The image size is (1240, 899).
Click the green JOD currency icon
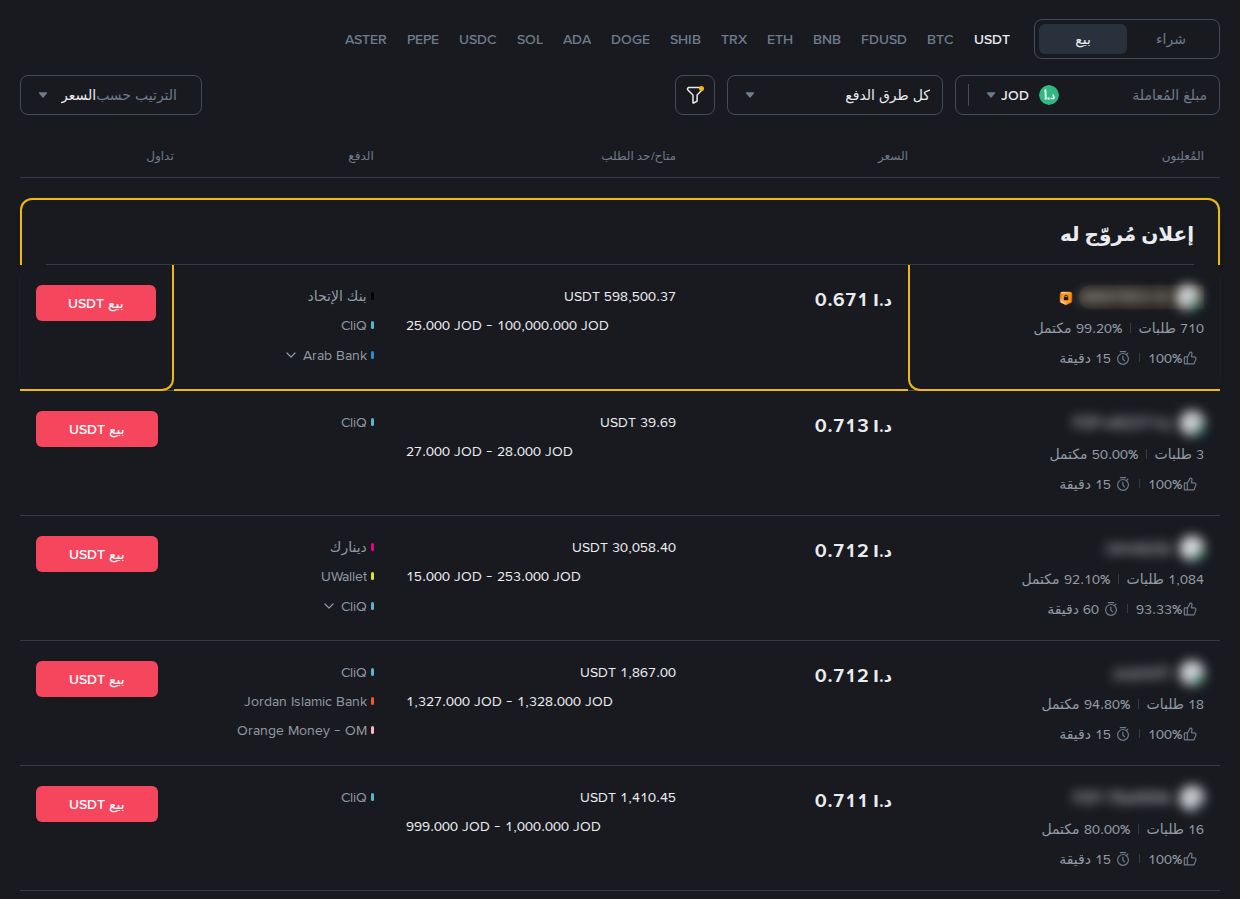pyautogui.click(x=1048, y=95)
